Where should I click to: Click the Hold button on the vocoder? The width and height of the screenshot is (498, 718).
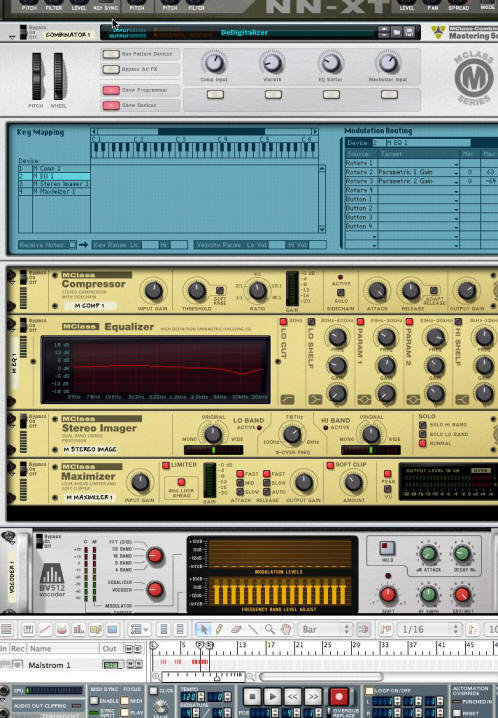point(387,548)
